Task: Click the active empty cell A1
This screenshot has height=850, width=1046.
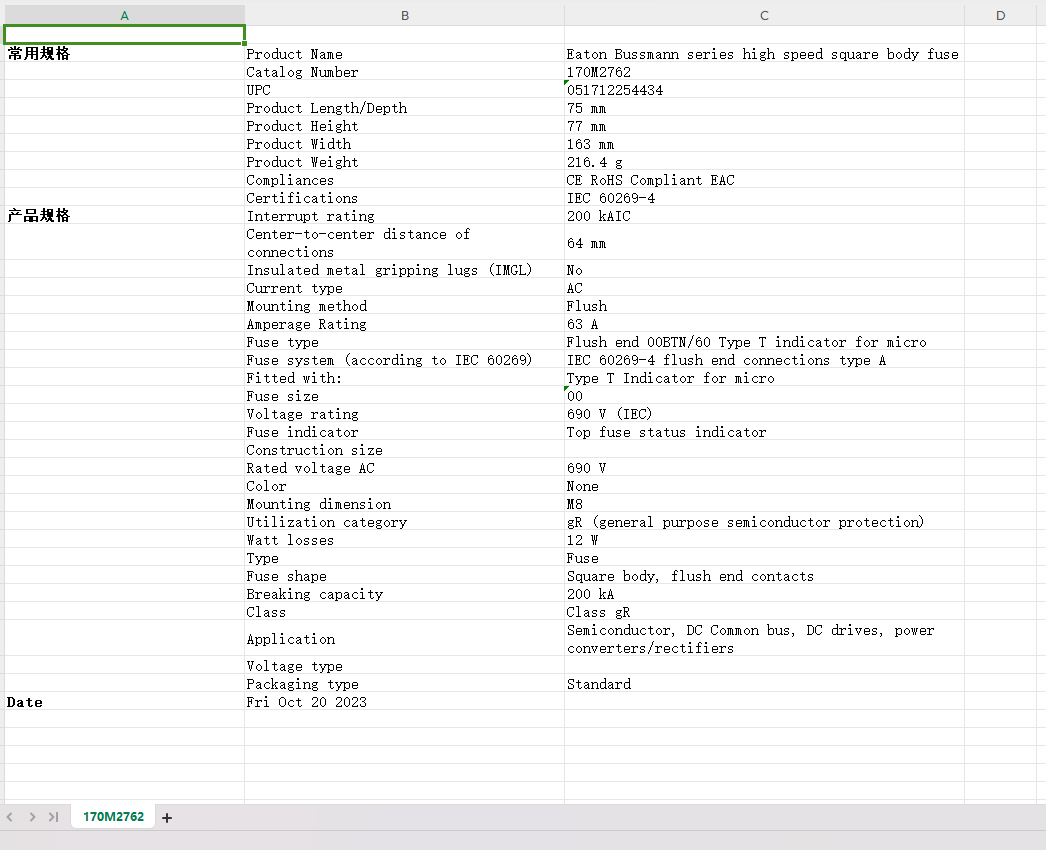Action: tap(125, 35)
